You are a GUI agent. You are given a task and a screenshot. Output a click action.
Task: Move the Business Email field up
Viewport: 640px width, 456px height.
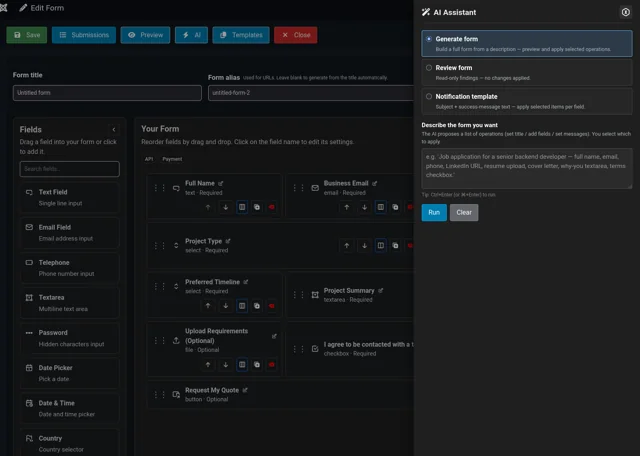coord(347,207)
